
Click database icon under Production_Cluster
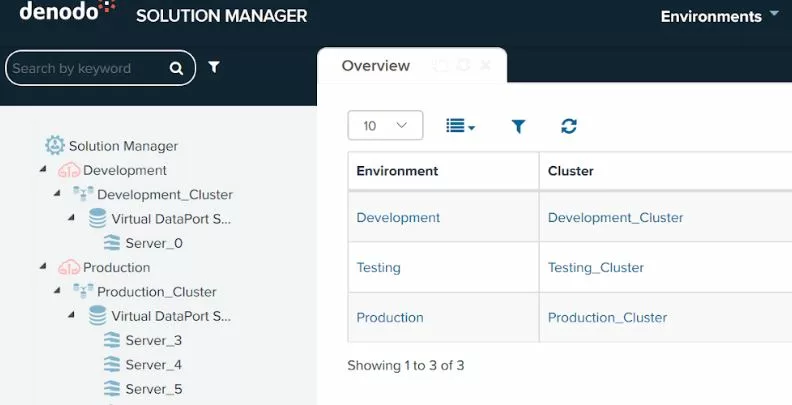[97, 315]
